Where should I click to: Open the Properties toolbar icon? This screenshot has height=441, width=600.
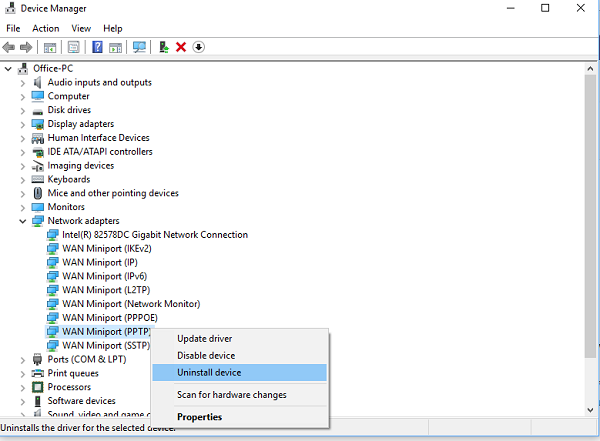click(x=73, y=47)
